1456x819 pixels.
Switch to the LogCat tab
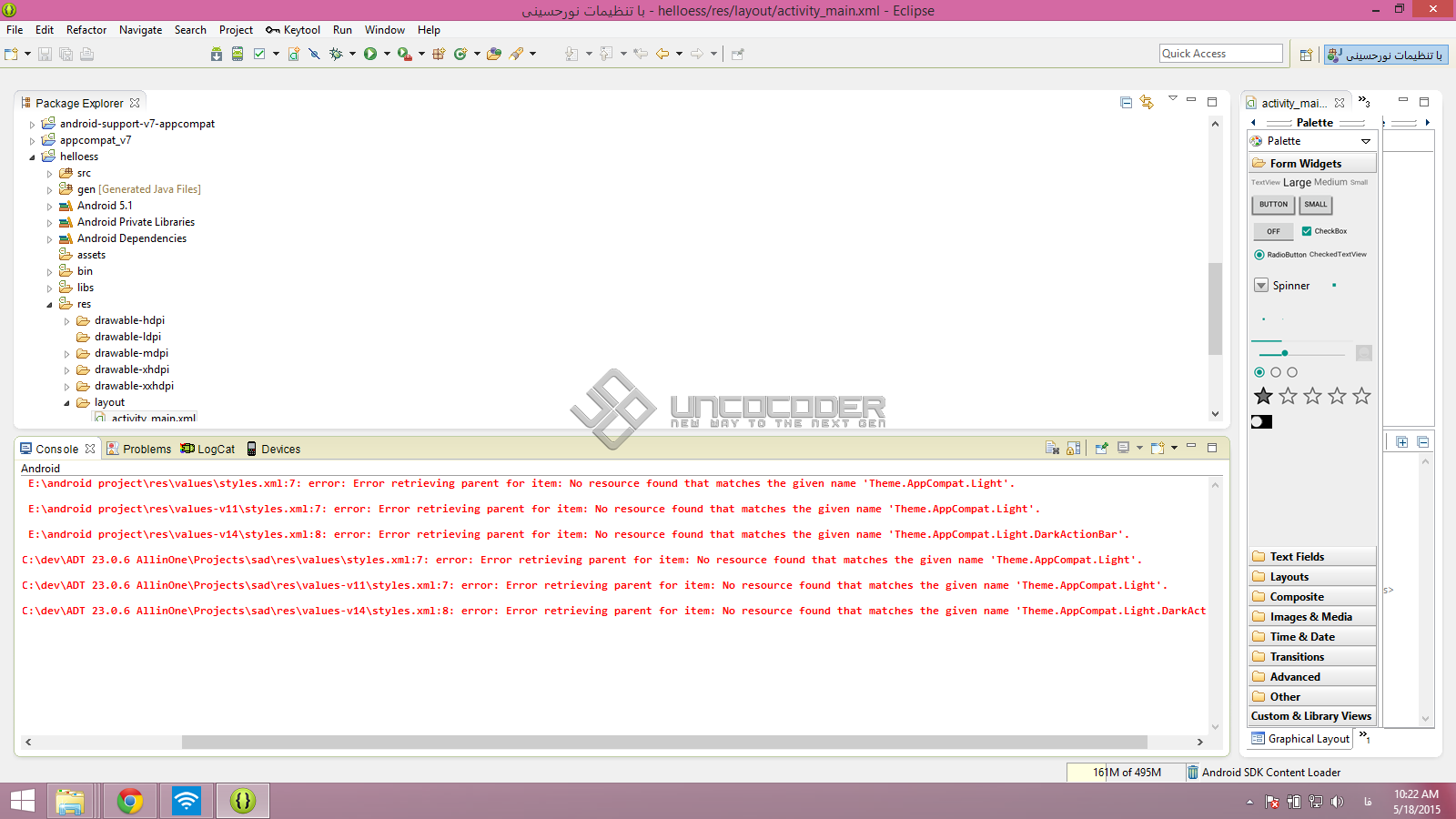207,449
